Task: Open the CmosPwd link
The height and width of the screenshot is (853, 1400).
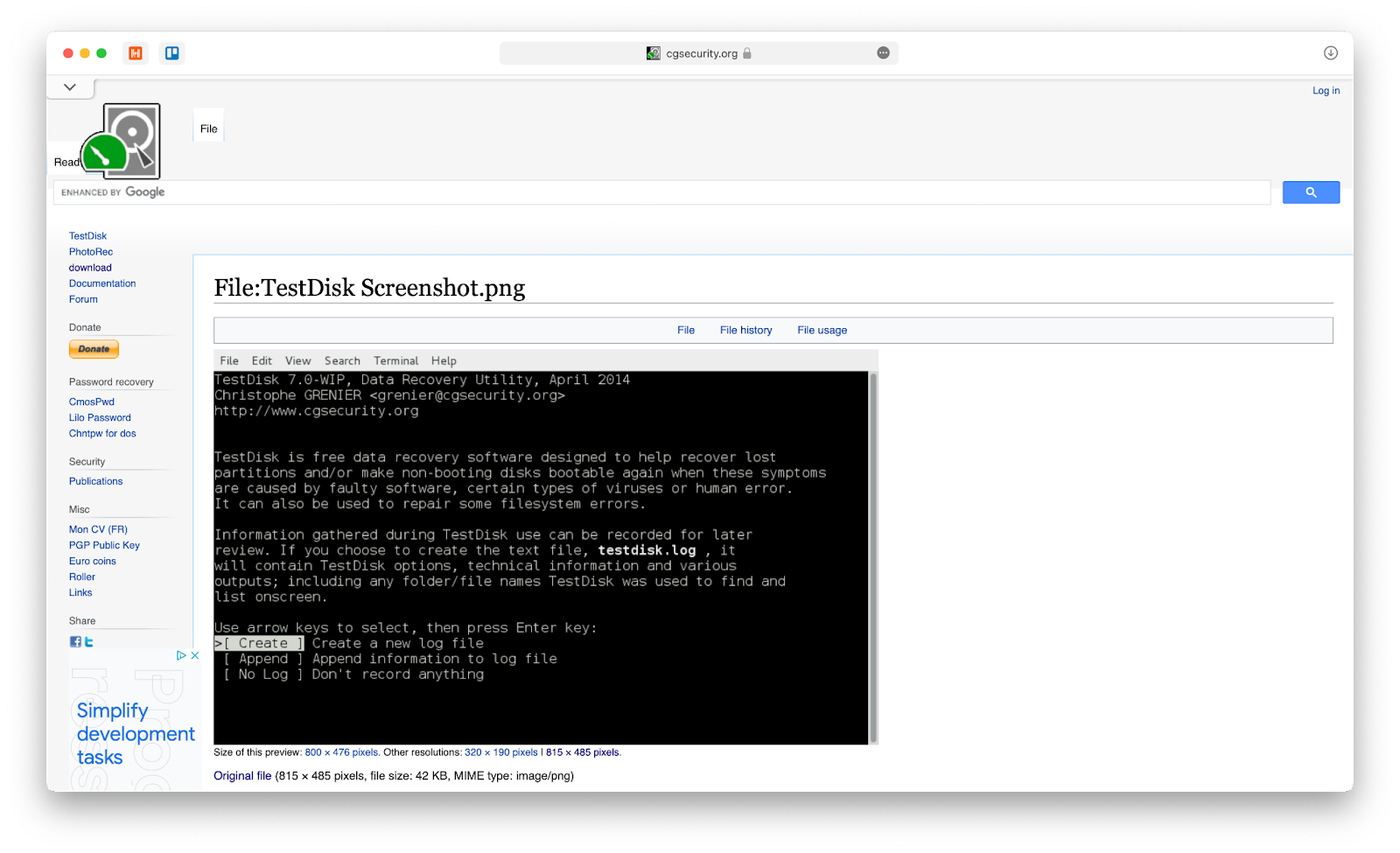Action: [x=92, y=402]
